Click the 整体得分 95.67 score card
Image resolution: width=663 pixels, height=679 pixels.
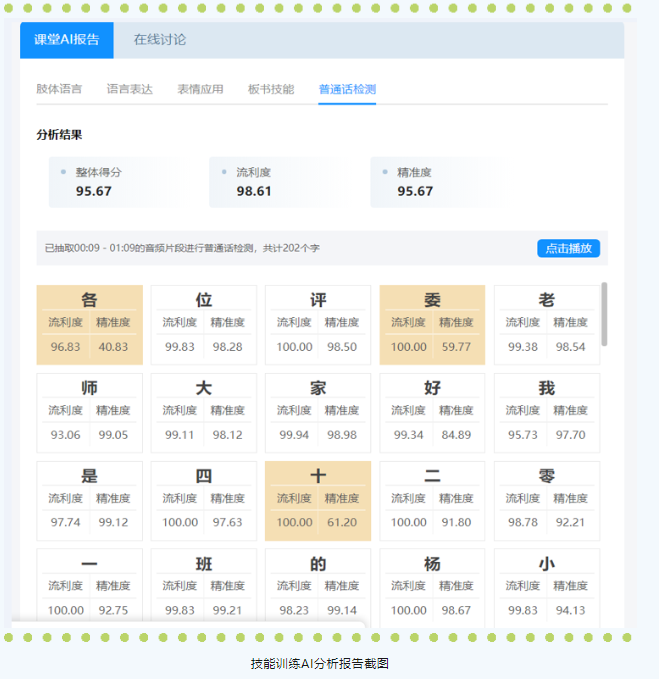[x=113, y=182]
